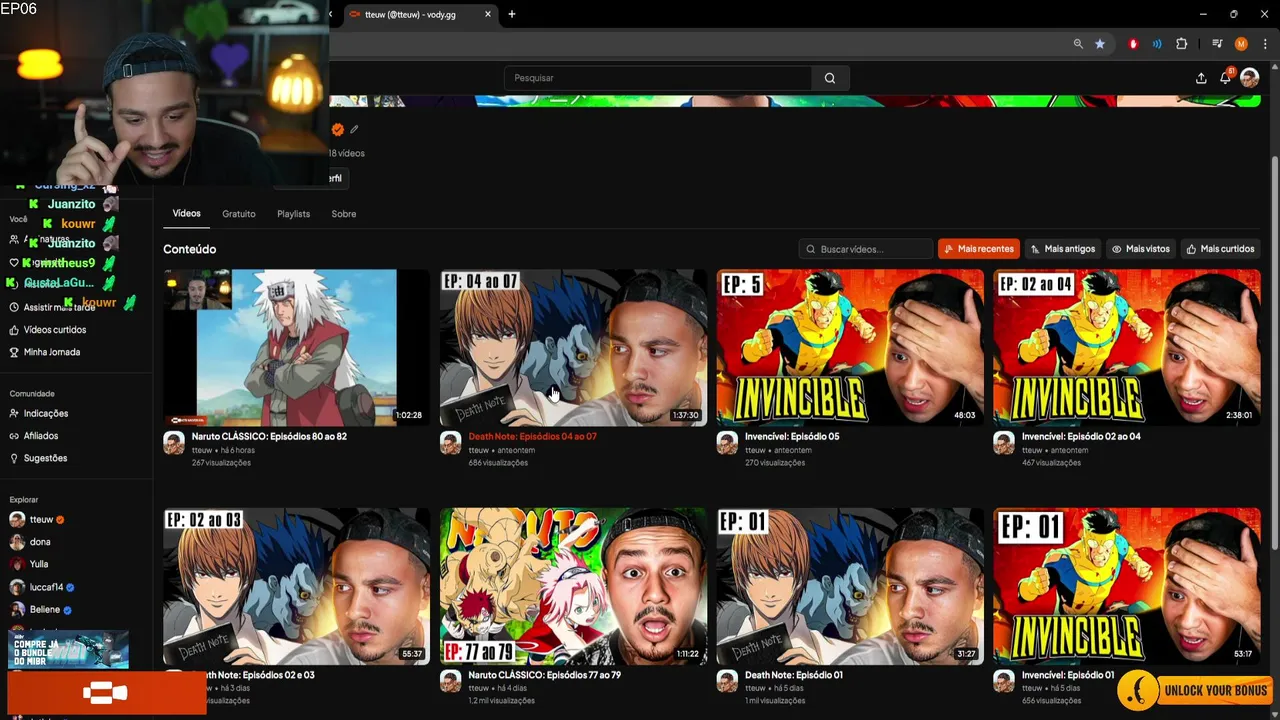Click the Unlock Your Bonus banner
This screenshot has height=720, width=1280.
pyautogui.click(x=1195, y=690)
